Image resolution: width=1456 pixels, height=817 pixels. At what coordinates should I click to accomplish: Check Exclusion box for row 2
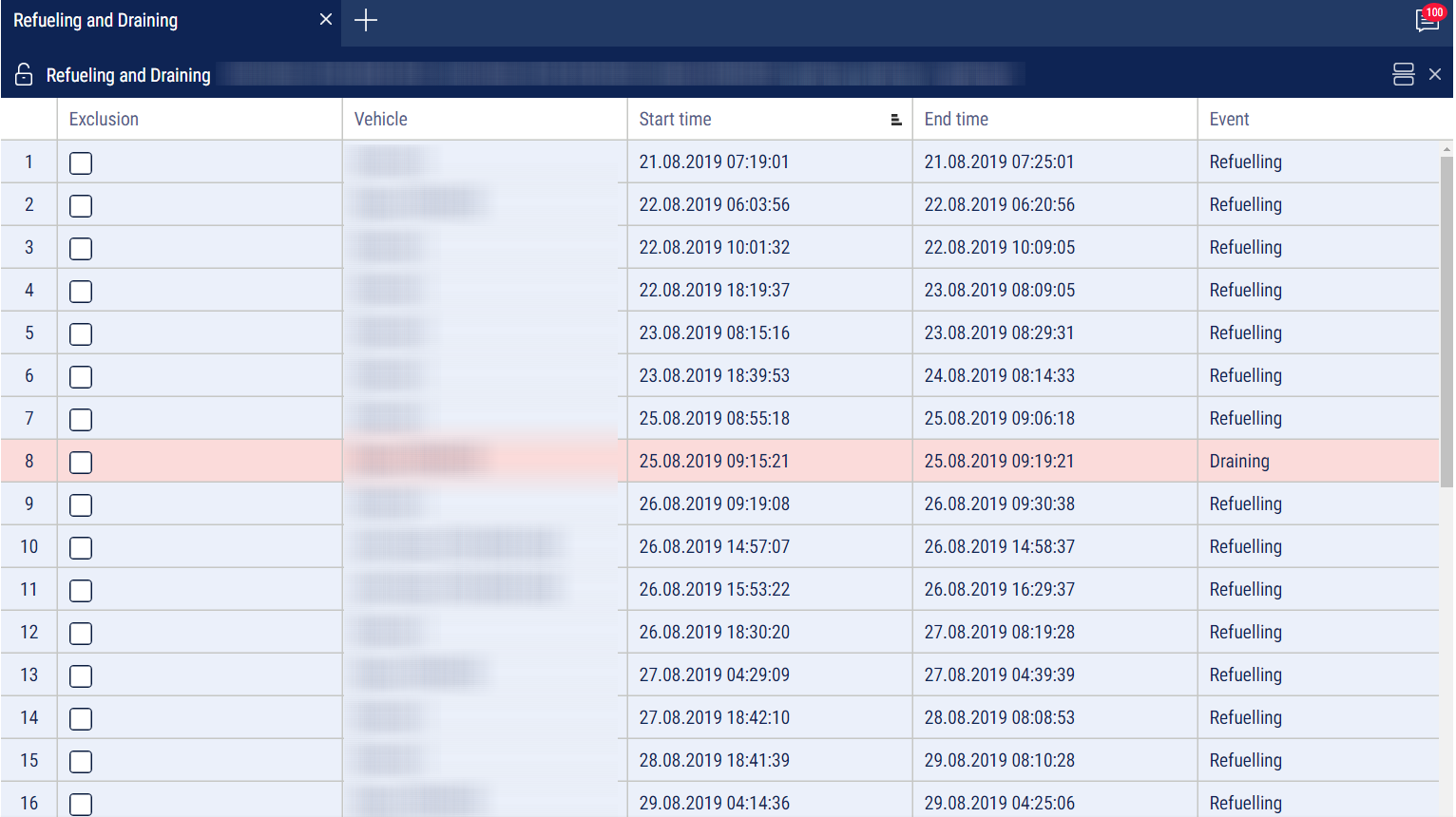(x=81, y=205)
